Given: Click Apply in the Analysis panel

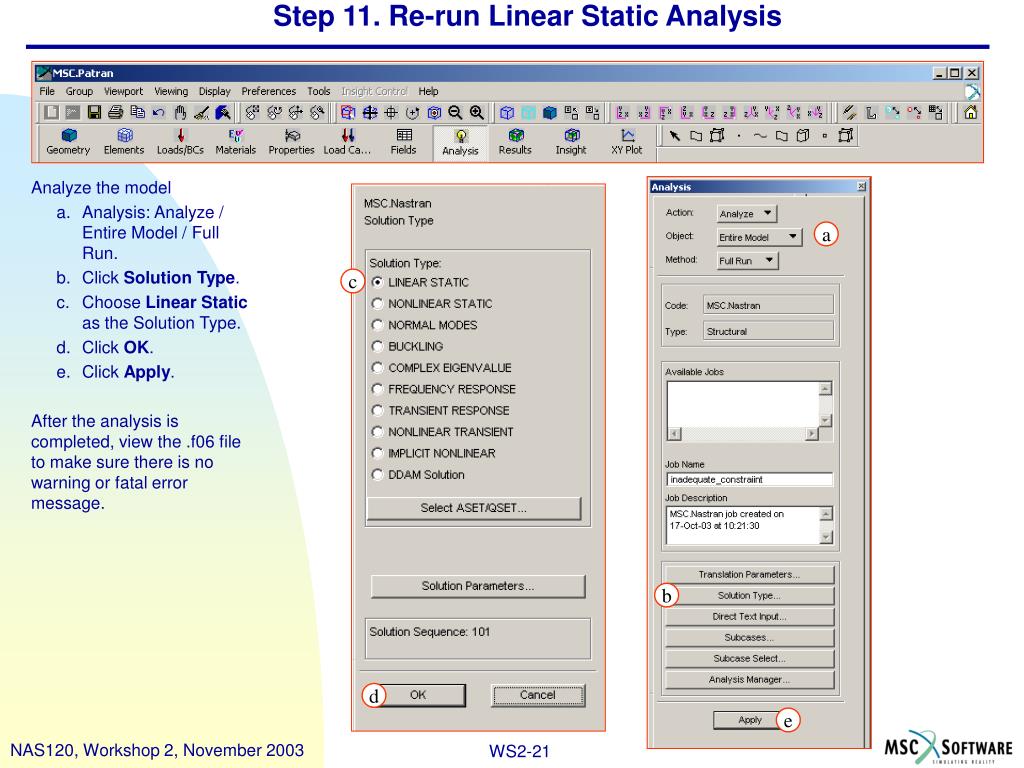Looking at the screenshot, I should point(750,720).
